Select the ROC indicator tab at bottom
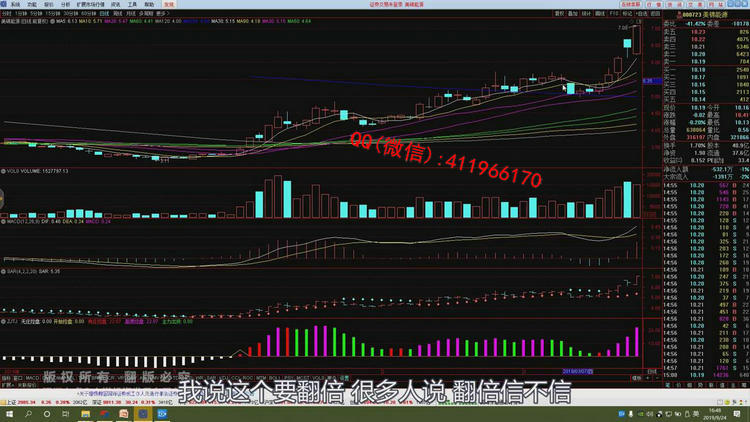Image resolution: width=750 pixels, height=422 pixels. [248, 378]
